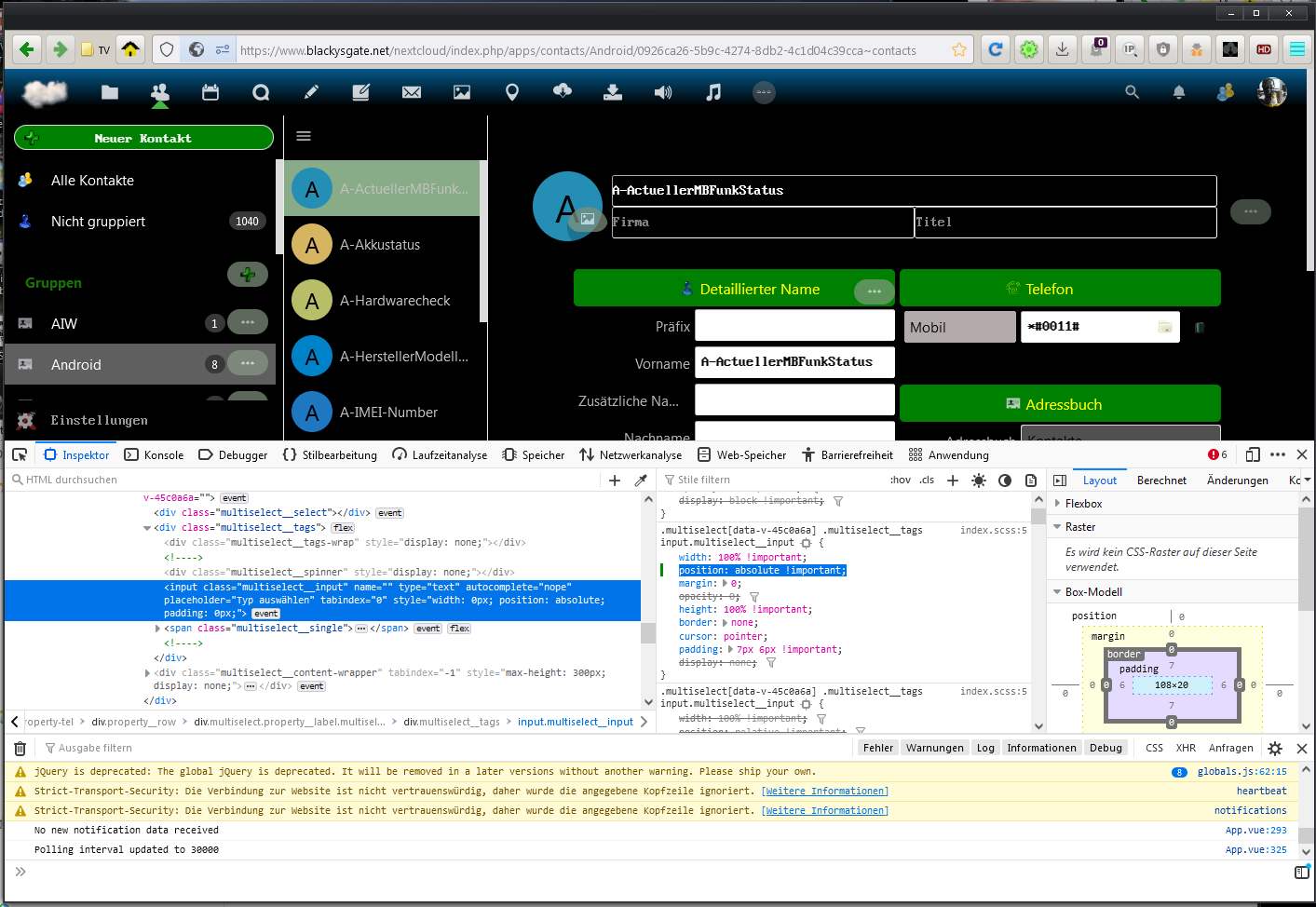Viewport: 1316px width, 907px height.
Task: Select the Änderungen sidebar tab
Action: point(1237,481)
